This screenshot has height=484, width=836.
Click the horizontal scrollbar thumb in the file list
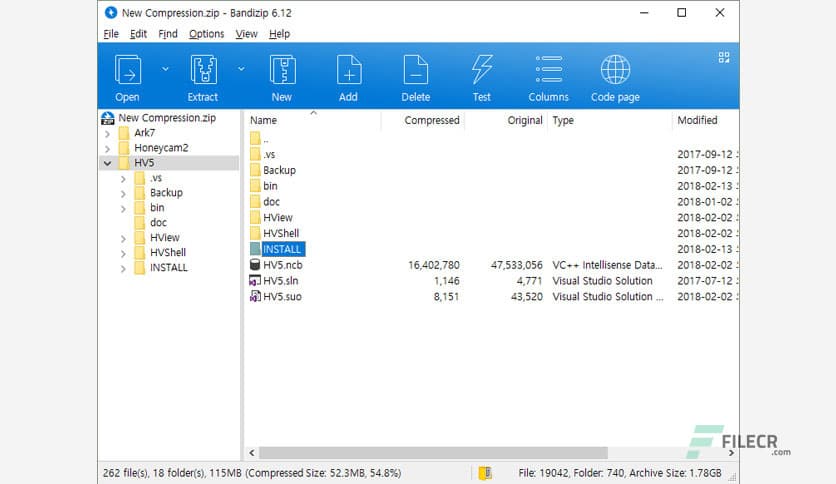[433, 453]
